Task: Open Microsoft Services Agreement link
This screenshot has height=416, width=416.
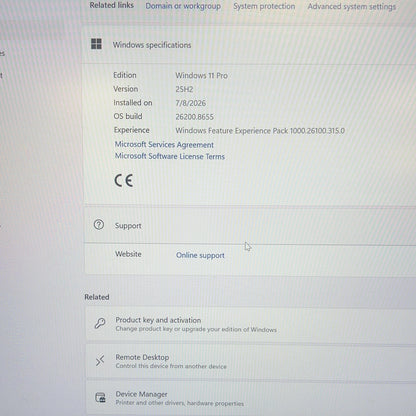Action: (x=164, y=144)
